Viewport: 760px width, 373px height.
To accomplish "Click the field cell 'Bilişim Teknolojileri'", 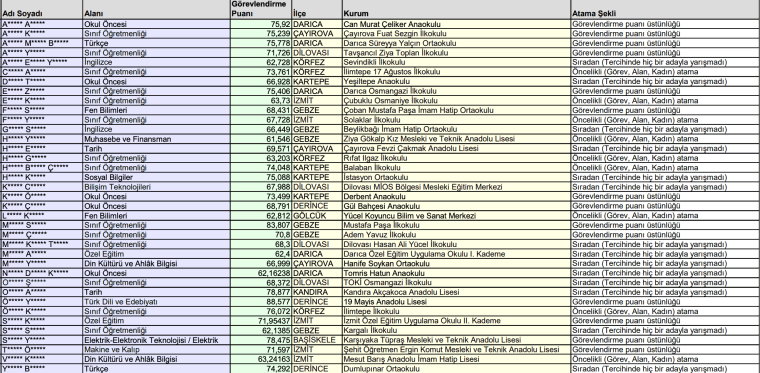I will click(x=157, y=187).
